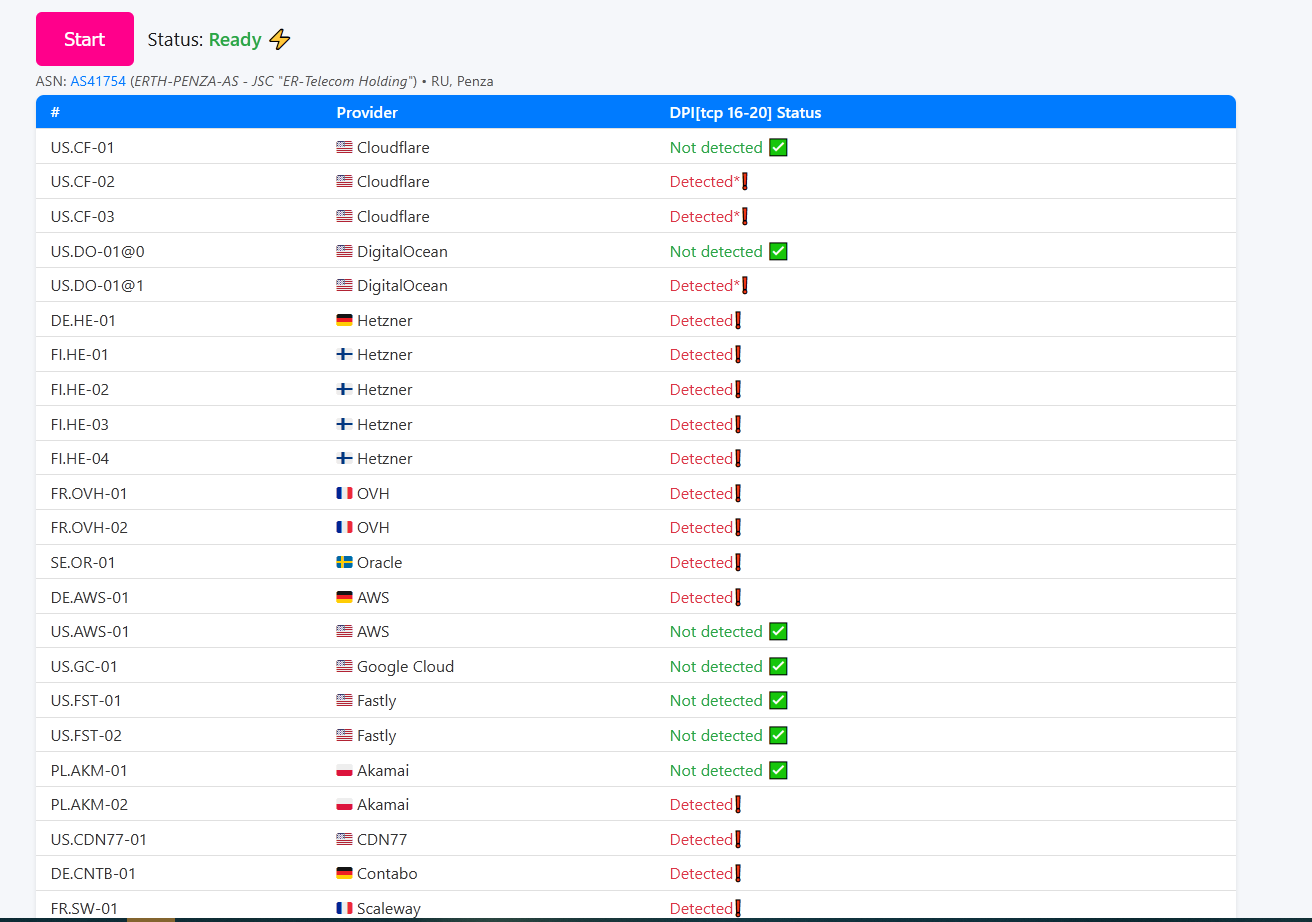Click the green checkmark in the US.GC-01 row
The image size is (1312, 922).
(778, 666)
